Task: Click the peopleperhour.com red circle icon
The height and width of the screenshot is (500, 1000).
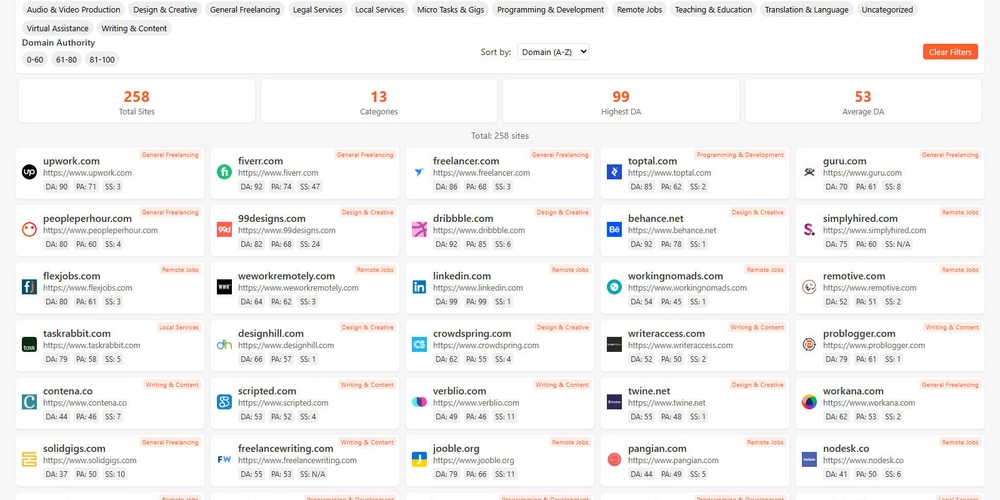Action: 29,230
